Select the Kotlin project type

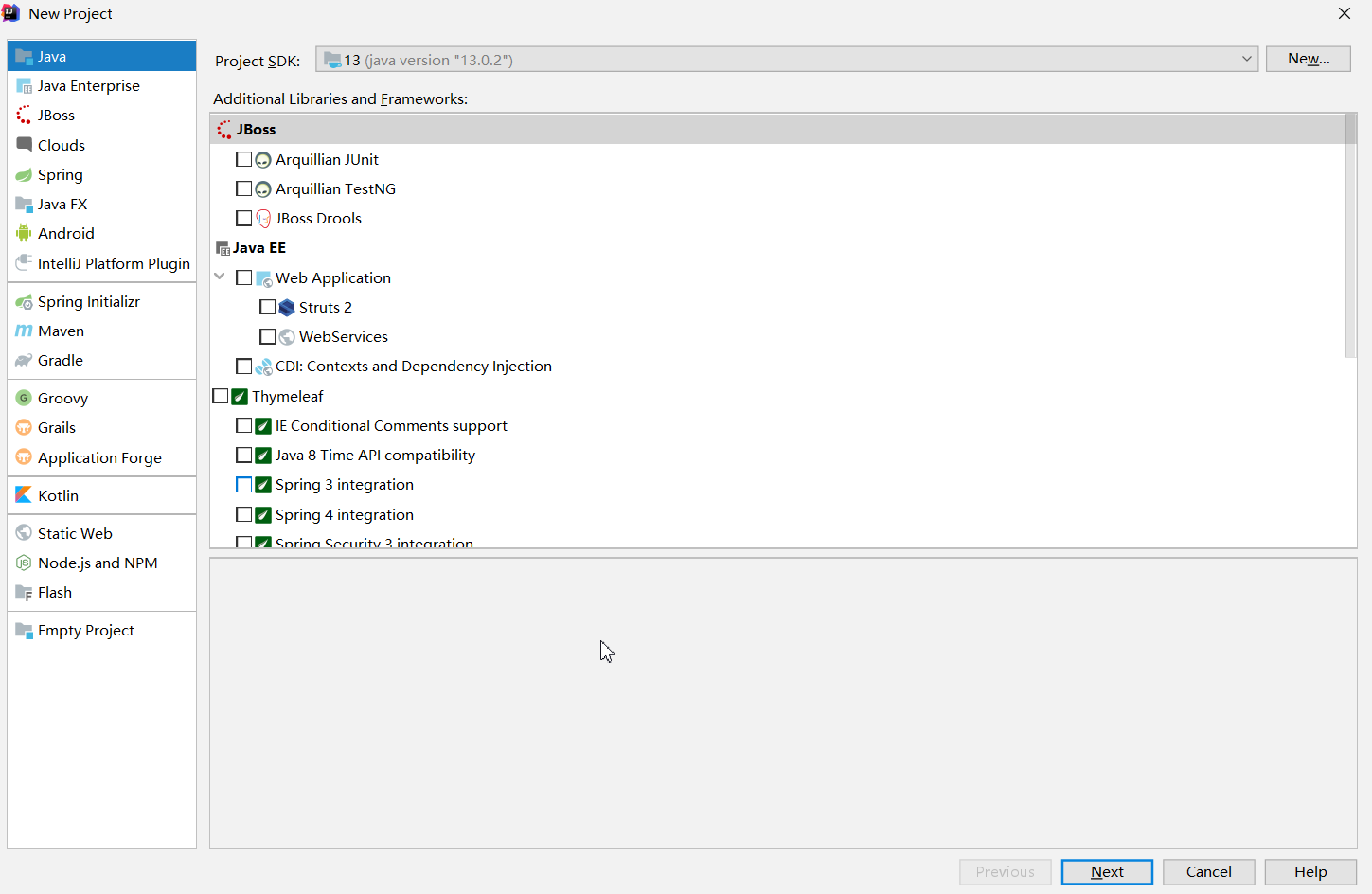(101, 495)
